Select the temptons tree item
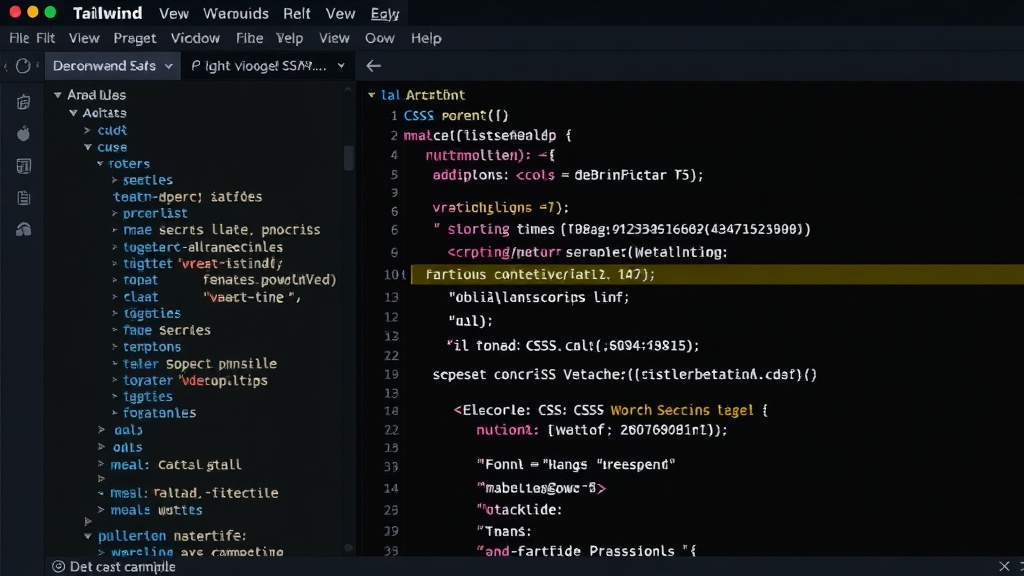The height and width of the screenshot is (576, 1024). [152, 347]
